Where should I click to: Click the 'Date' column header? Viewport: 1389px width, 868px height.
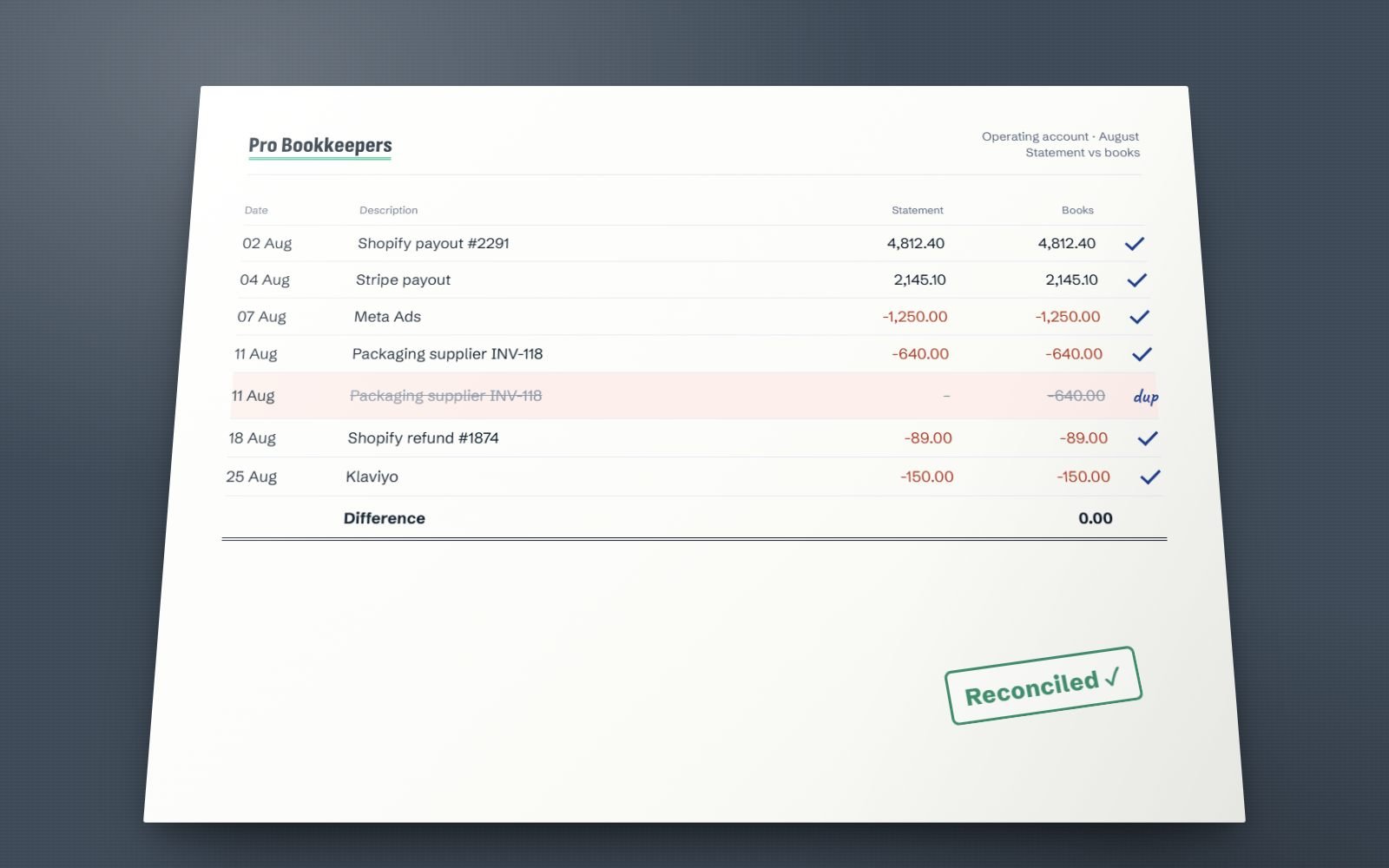256,210
